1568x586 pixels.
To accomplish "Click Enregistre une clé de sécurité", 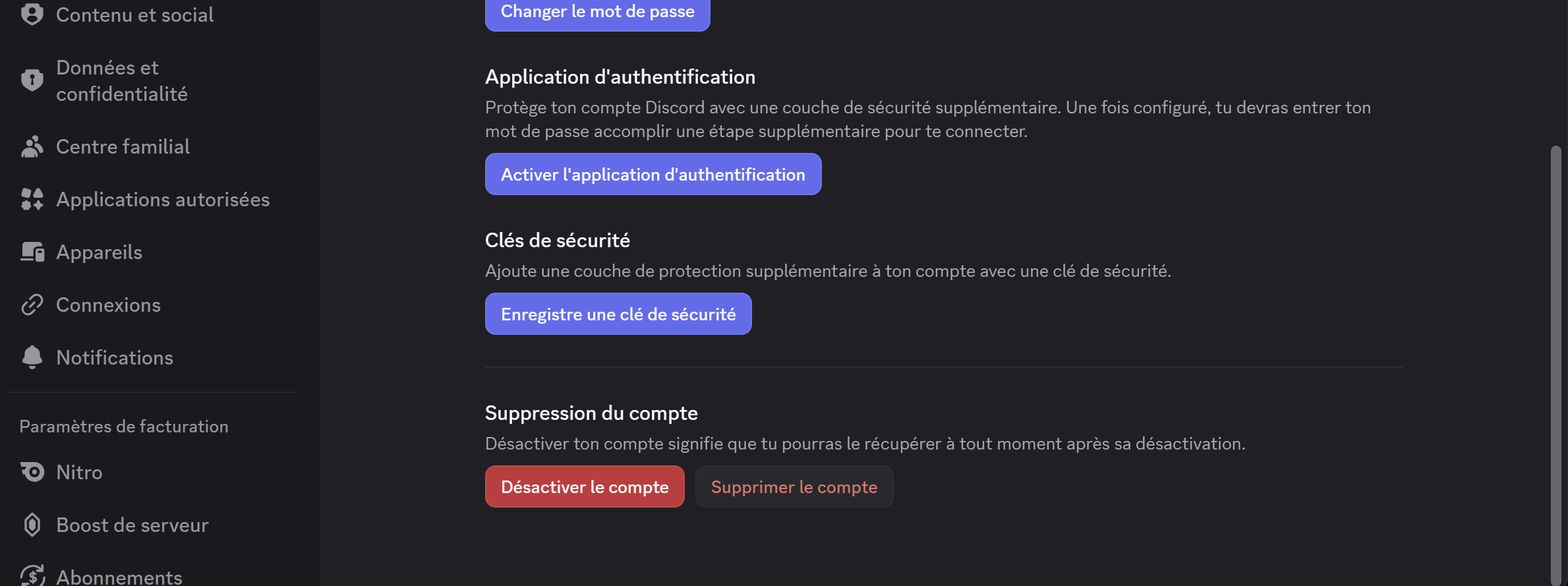I will [x=618, y=314].
